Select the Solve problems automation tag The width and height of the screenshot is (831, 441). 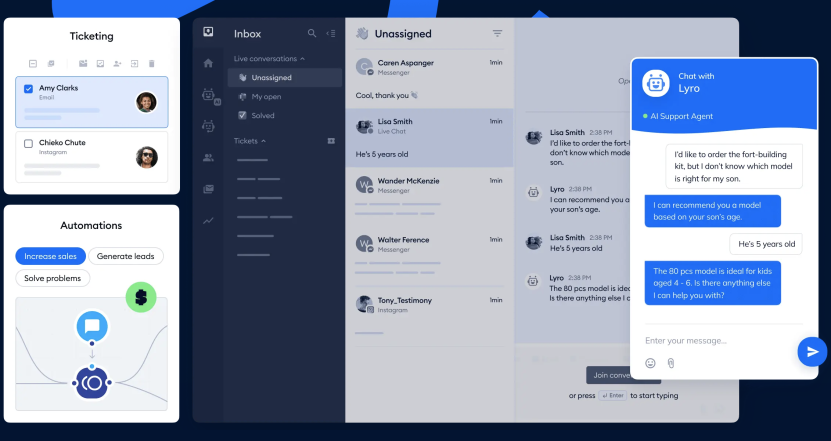52,278
